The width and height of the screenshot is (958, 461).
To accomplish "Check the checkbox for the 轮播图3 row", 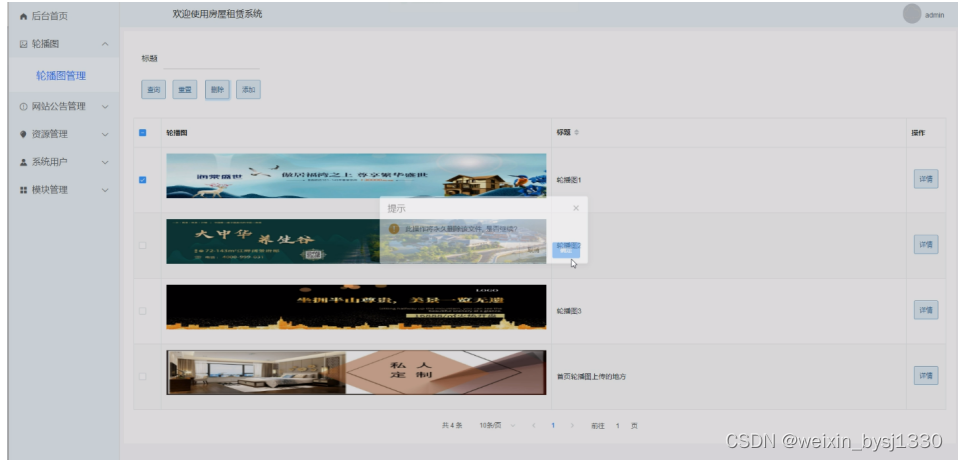I will (x=142, y=311).
